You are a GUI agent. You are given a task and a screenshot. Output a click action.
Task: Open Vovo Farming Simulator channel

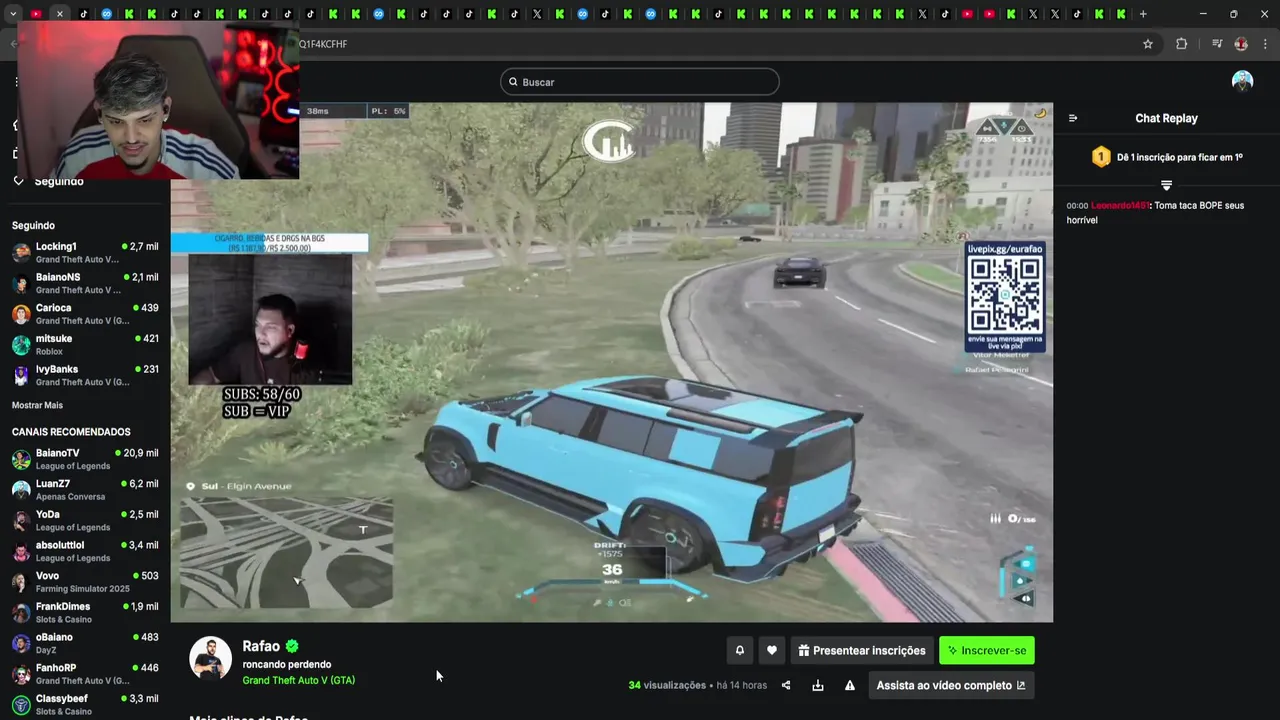85,583
